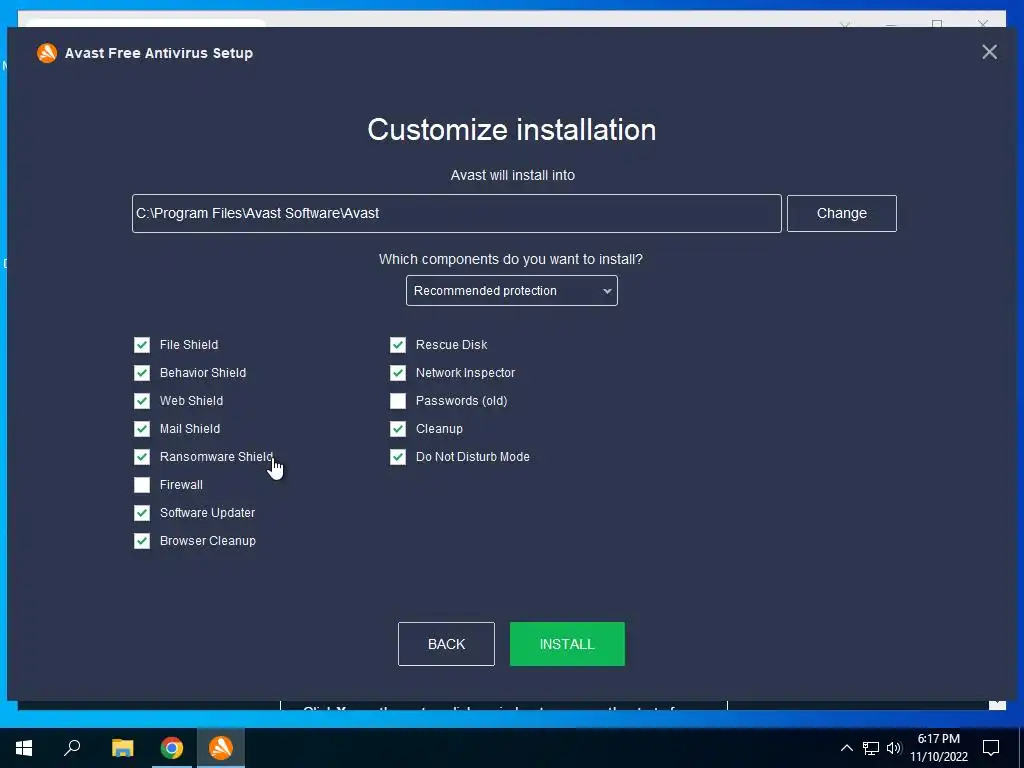Click the 'File Shield' label text

(189, 345)
